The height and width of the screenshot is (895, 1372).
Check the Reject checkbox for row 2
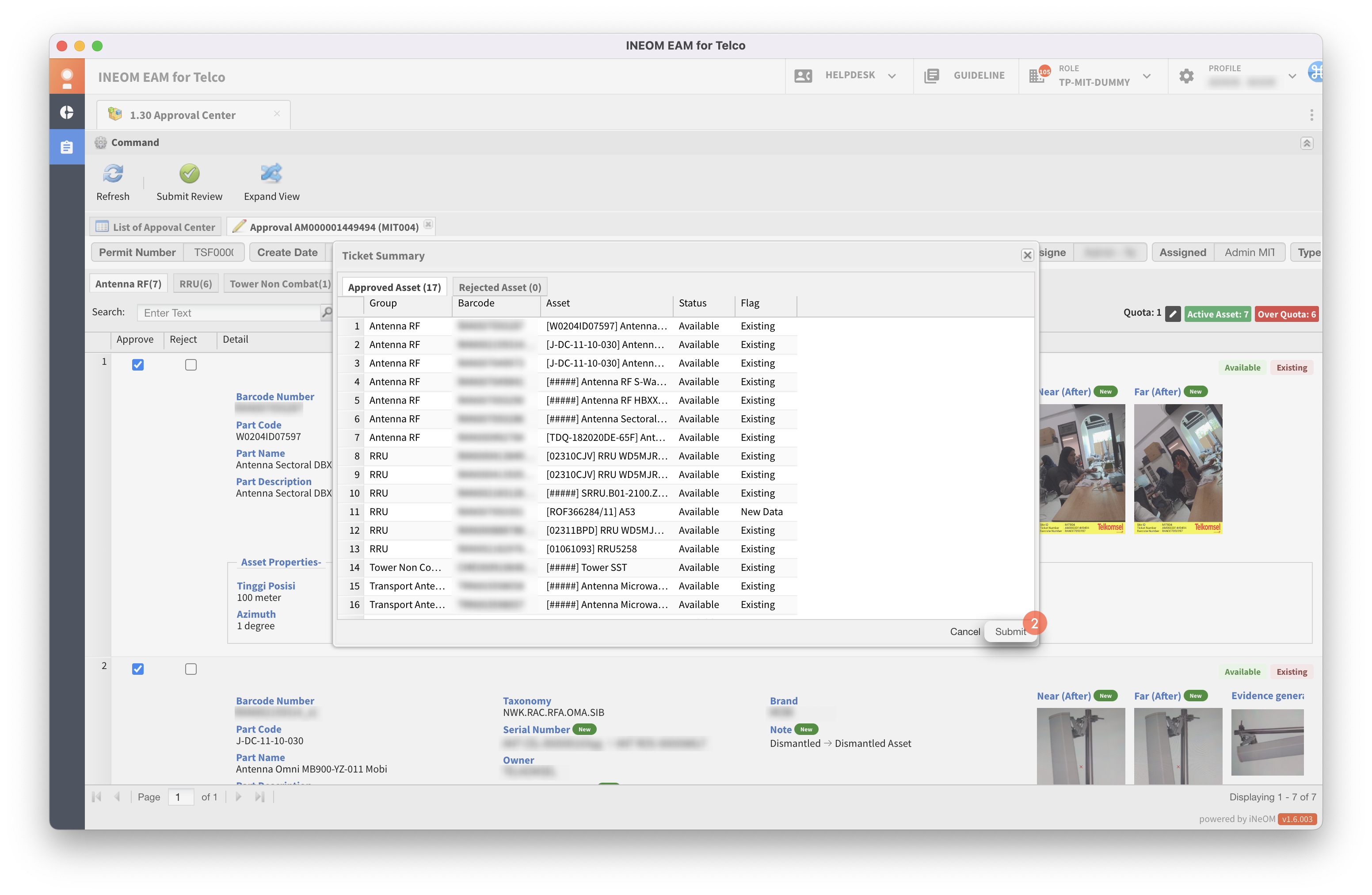pyautogui.click(x=191, y=669)
